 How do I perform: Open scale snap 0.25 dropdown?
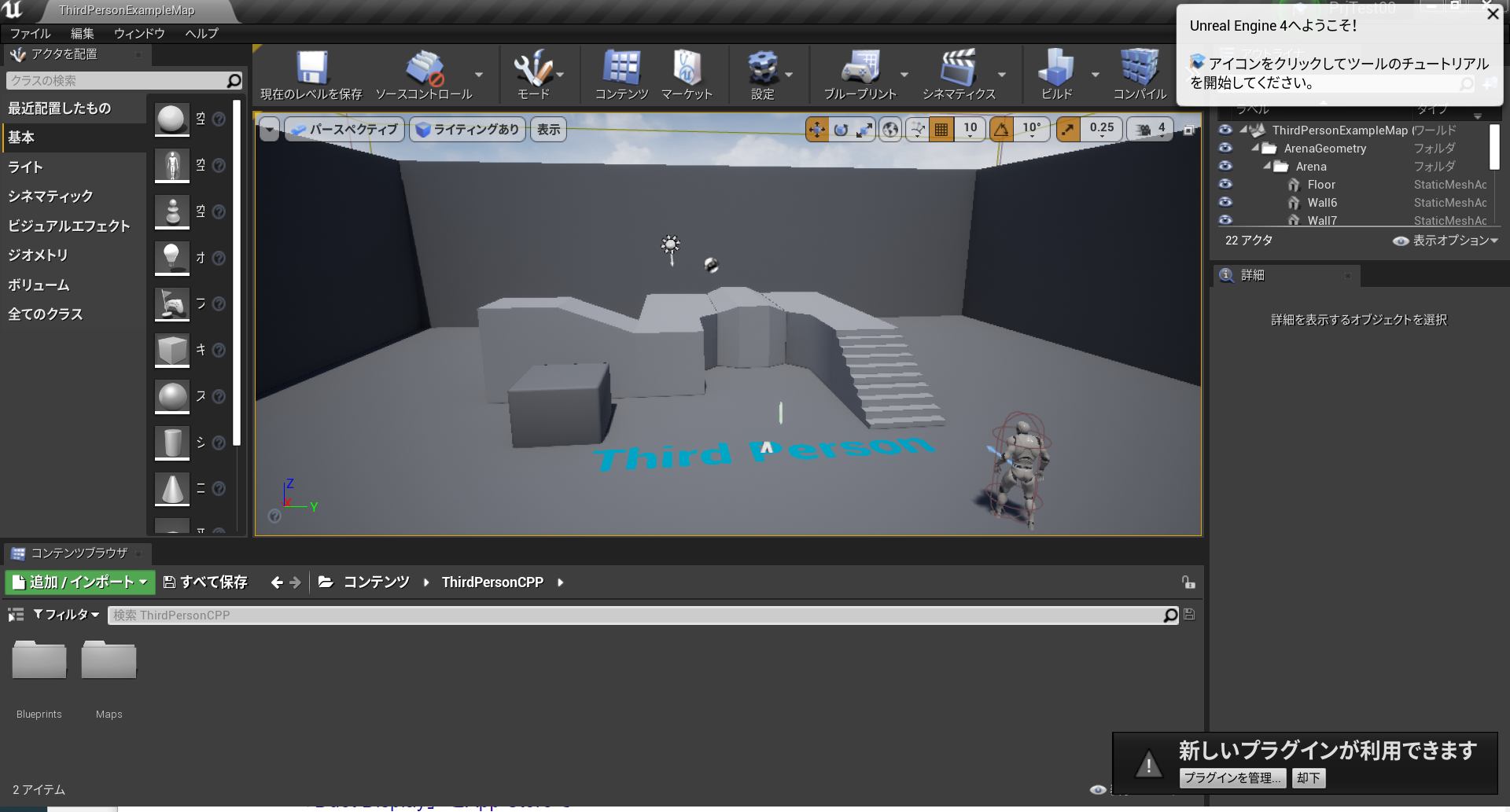click(x=1101, y=130)
